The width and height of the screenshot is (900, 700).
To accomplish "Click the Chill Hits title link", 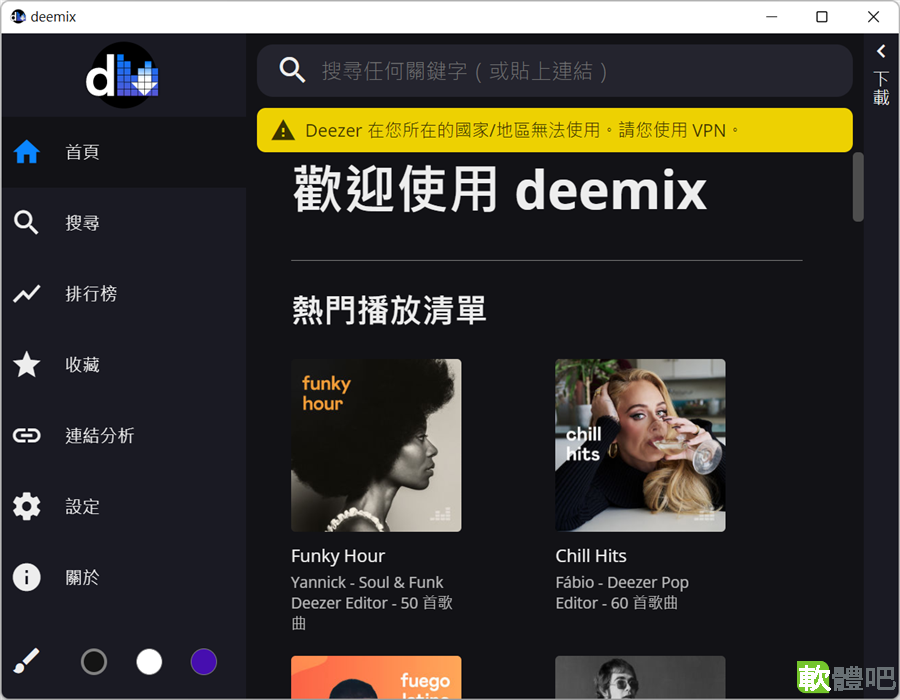I will point(591,556).
